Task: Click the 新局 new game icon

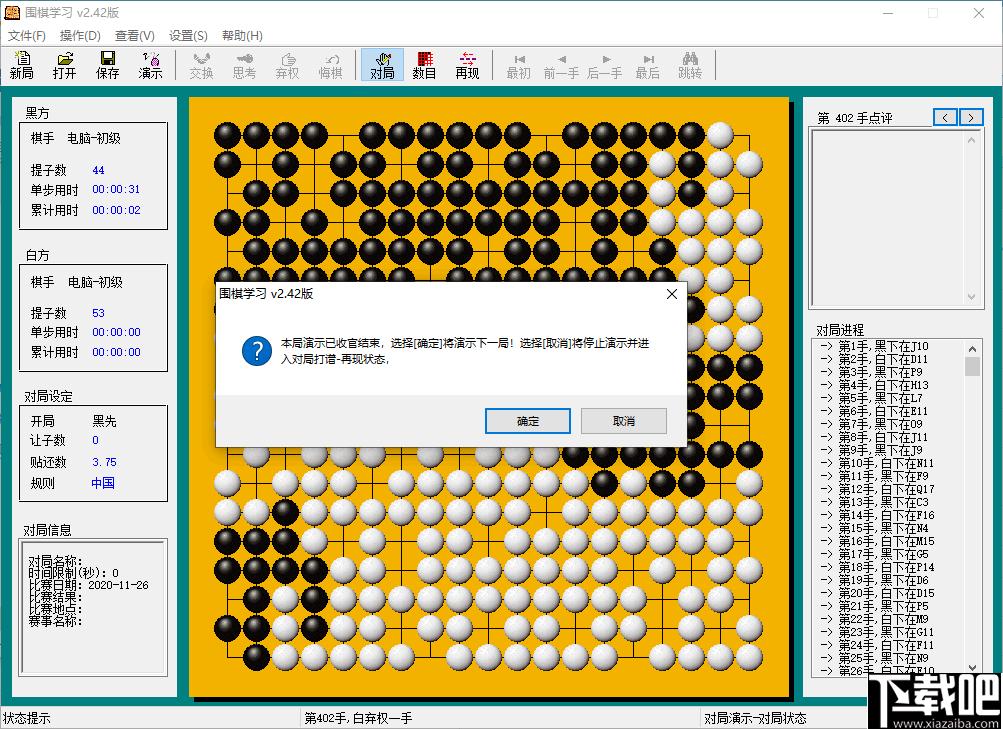Action: coord(22,65)
